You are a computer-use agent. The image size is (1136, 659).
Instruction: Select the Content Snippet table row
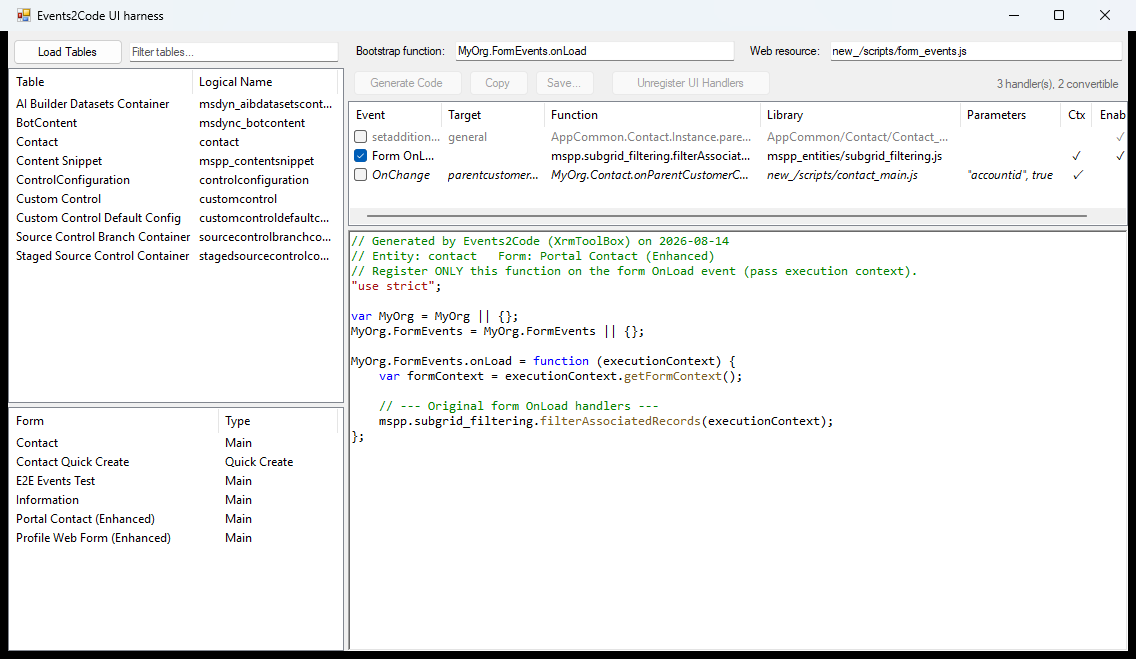coord(175,161)
